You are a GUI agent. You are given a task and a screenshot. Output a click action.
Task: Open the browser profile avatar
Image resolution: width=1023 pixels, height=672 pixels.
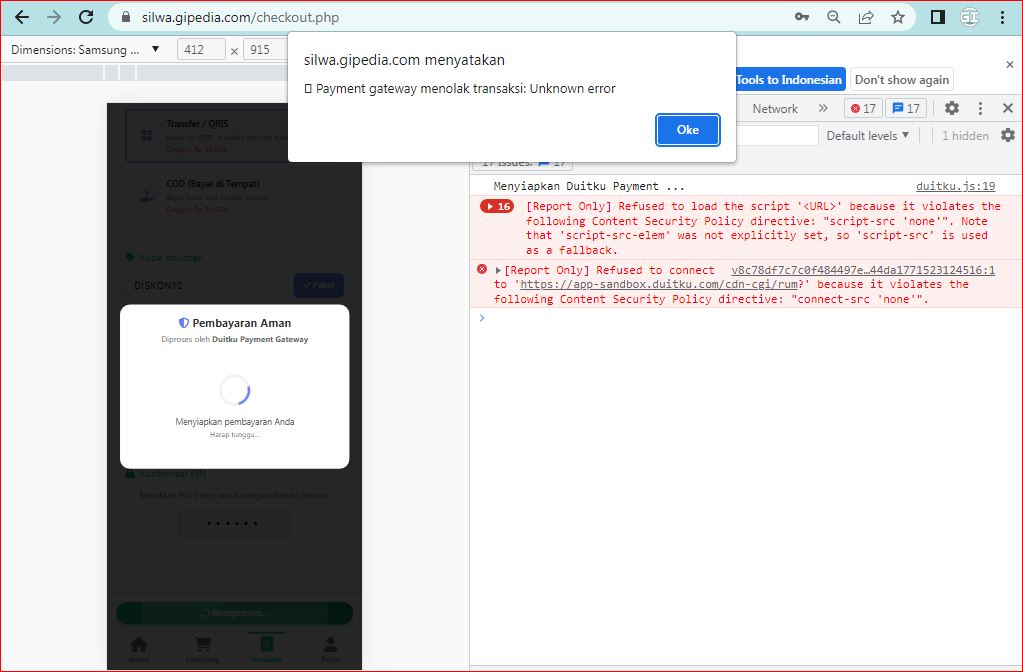pos(970,17)
